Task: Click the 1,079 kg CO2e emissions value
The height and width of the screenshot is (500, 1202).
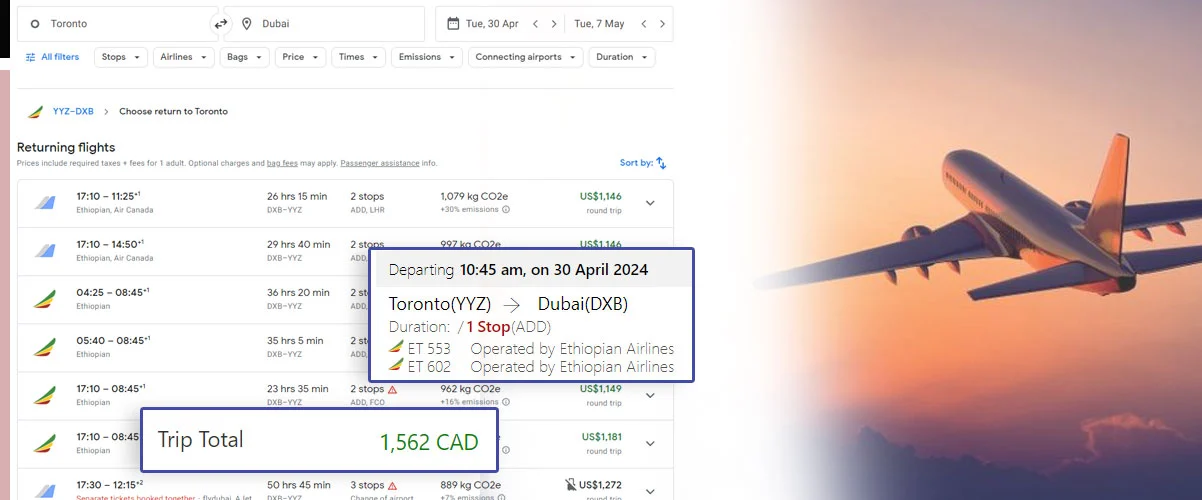Action: (x=476, y=196)
